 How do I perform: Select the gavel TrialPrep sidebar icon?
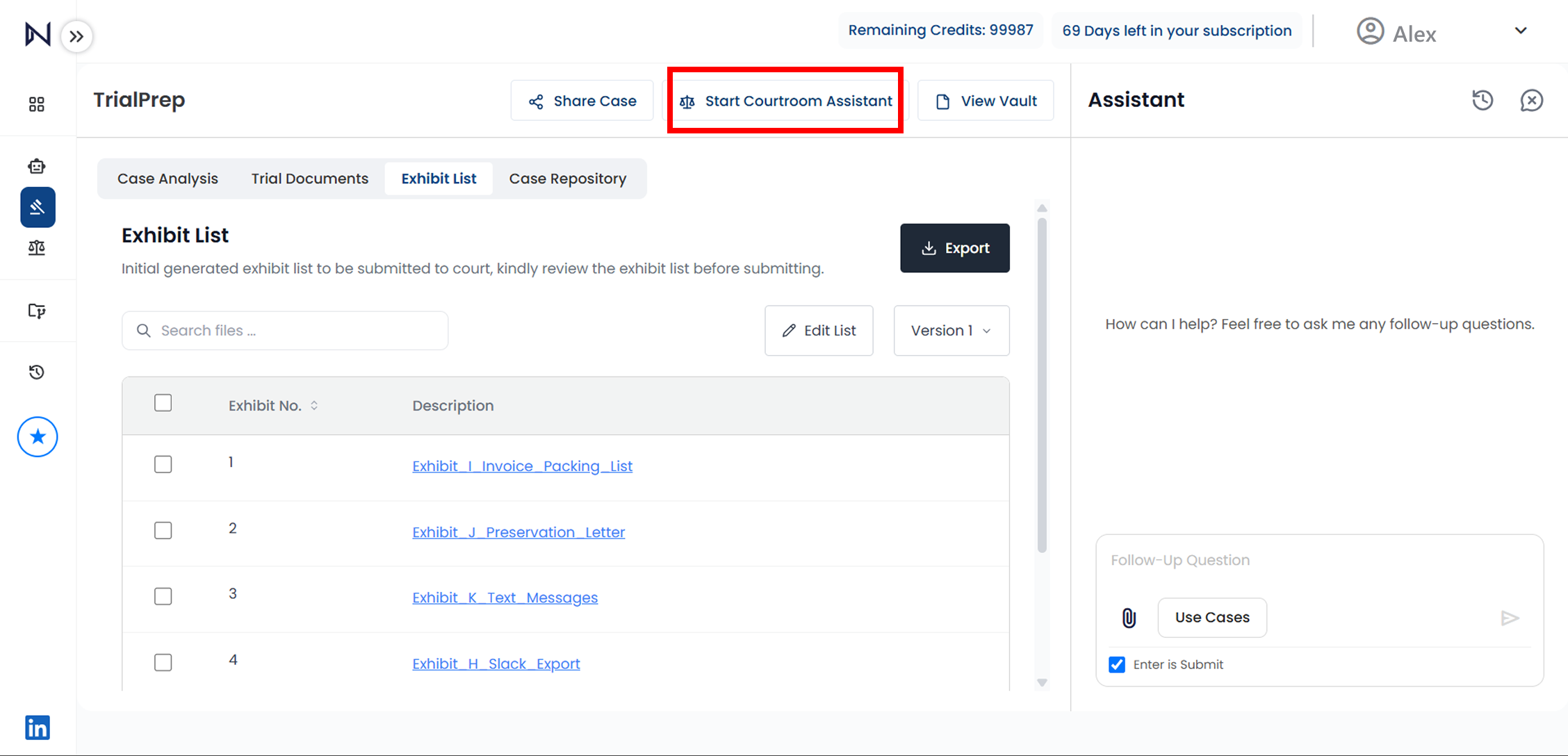[x=38, y=207]
